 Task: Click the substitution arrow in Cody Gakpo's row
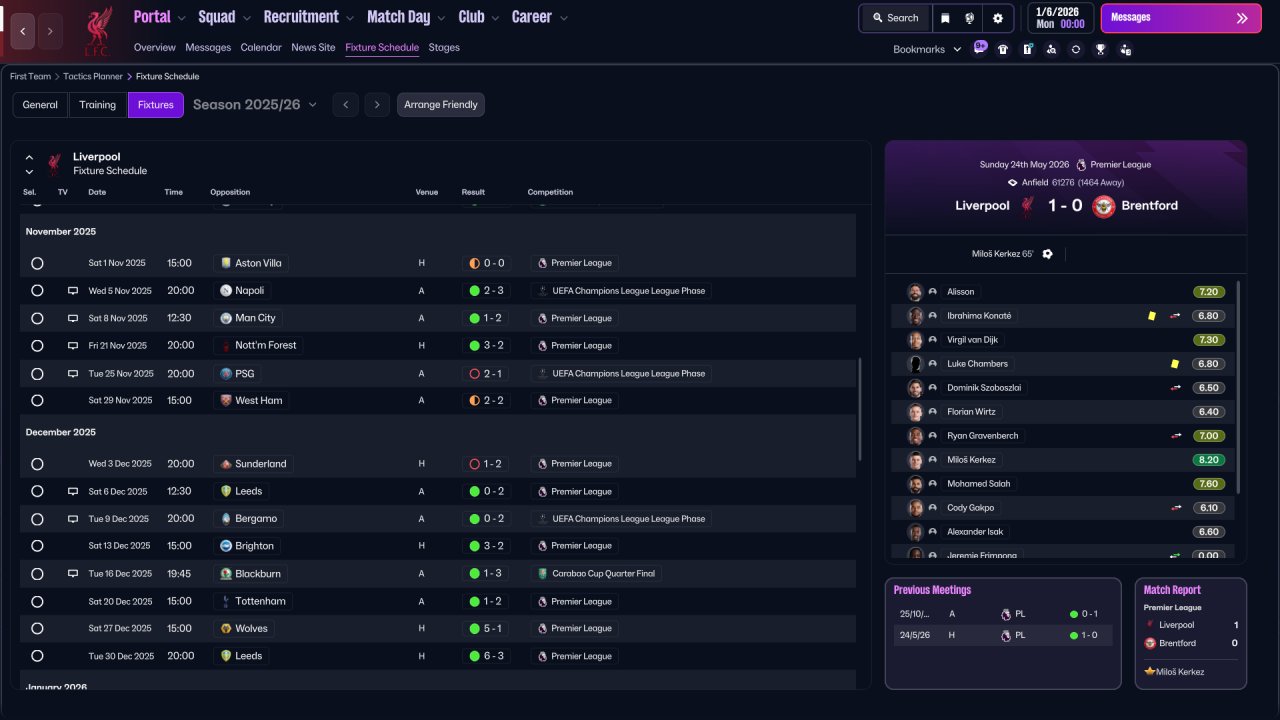point(1175,508)
